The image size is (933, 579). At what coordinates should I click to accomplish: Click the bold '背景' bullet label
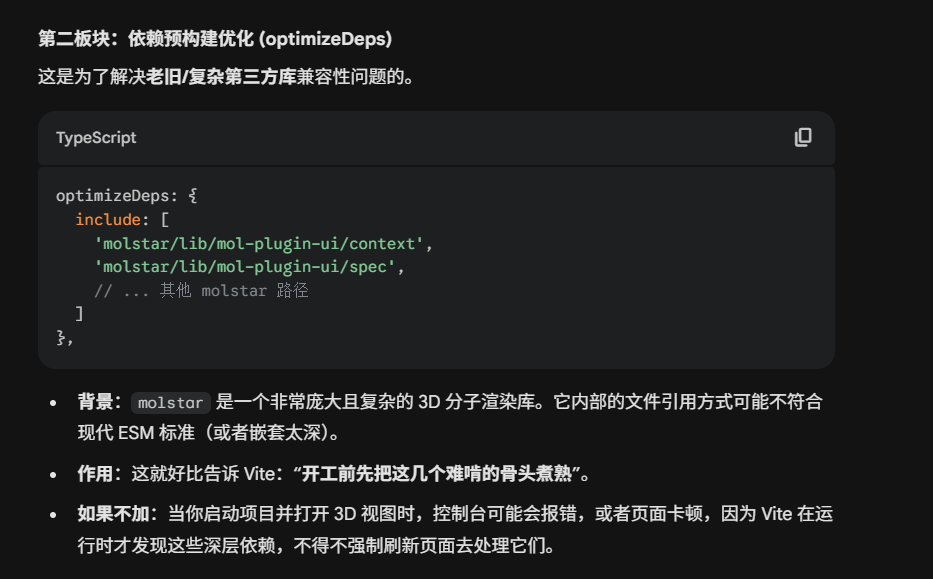[x=99, y=403]
